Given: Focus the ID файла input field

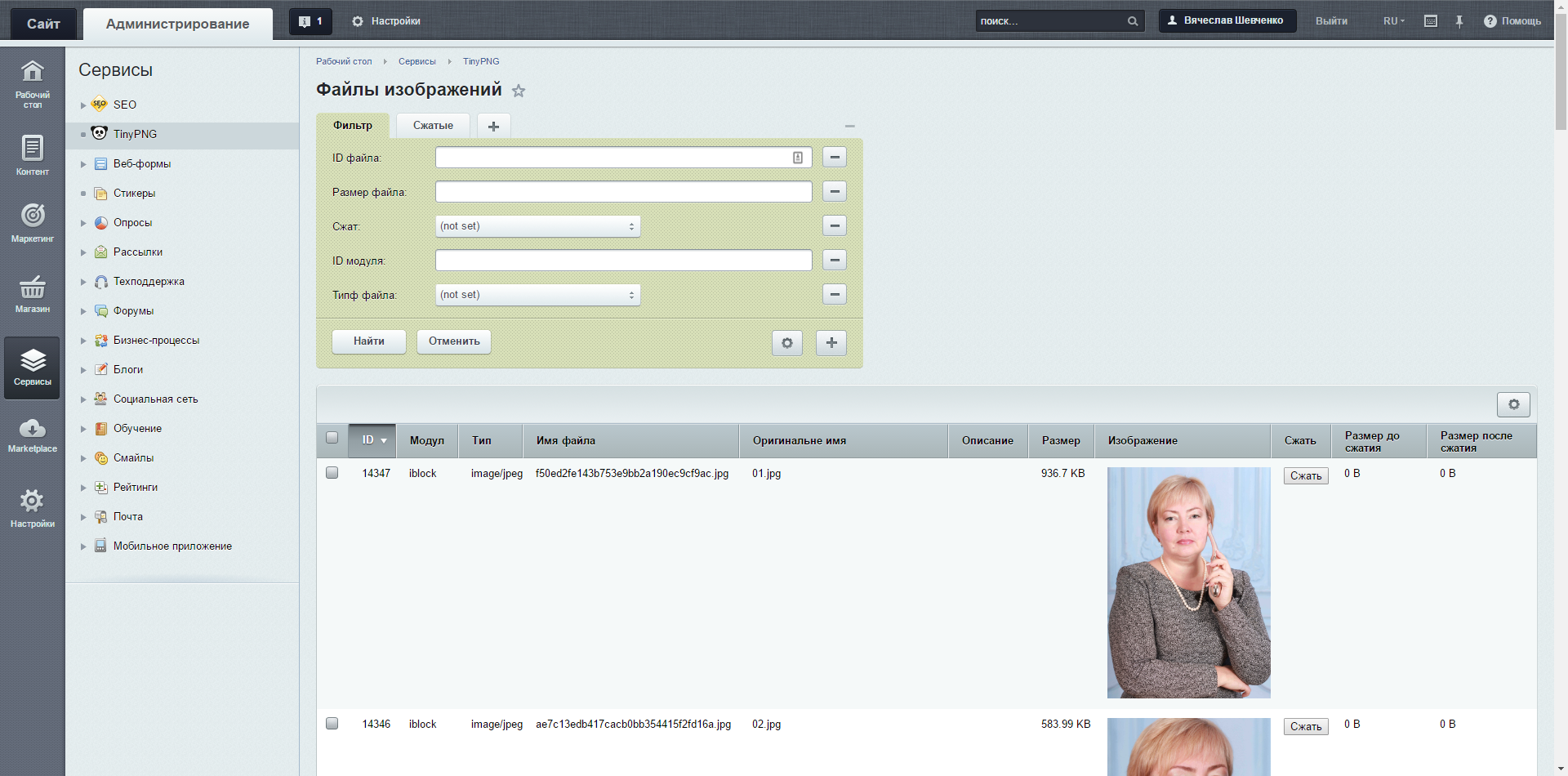Looking at the screenshot, I should [x=624, y=158].
